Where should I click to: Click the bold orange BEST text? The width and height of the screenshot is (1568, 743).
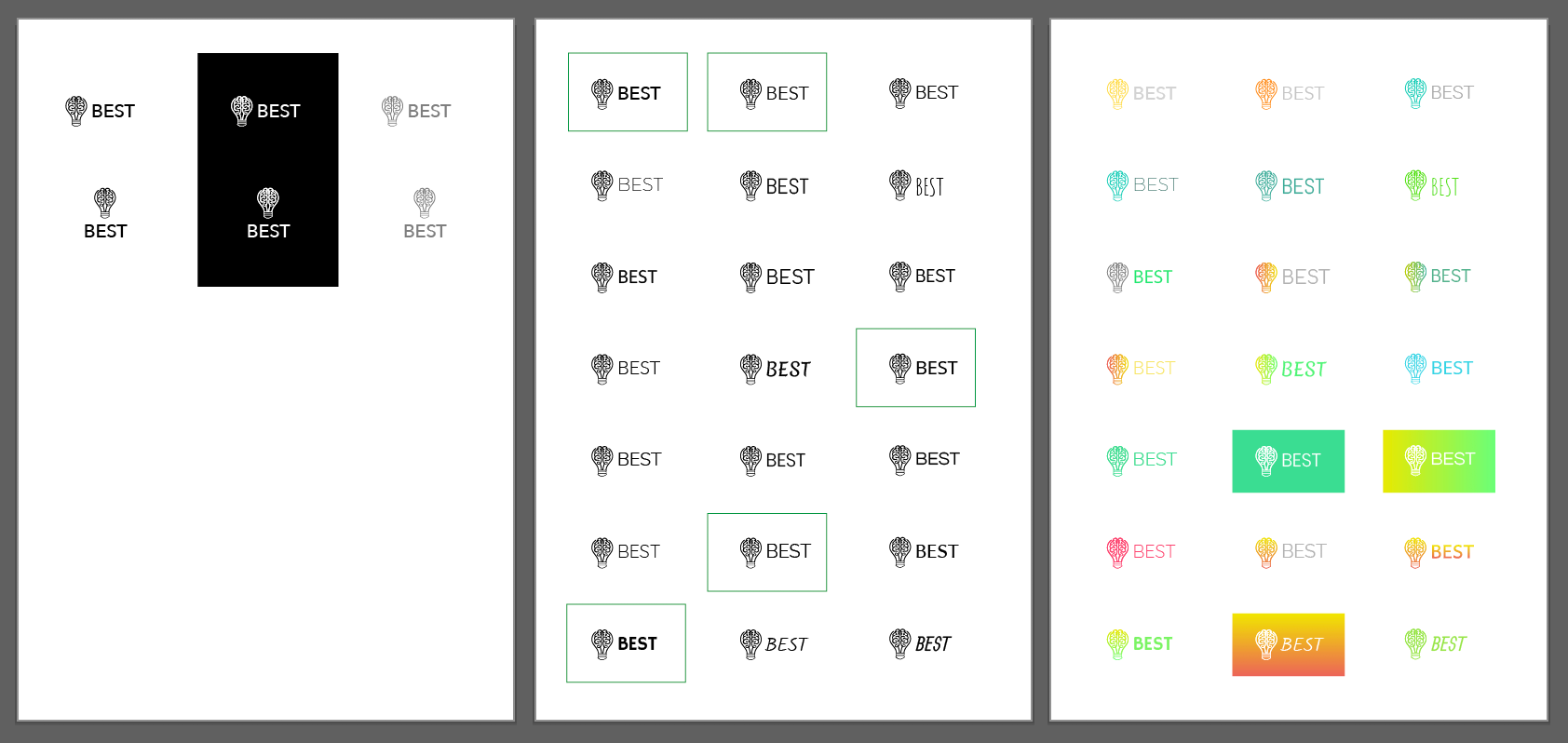point(1452,552)
